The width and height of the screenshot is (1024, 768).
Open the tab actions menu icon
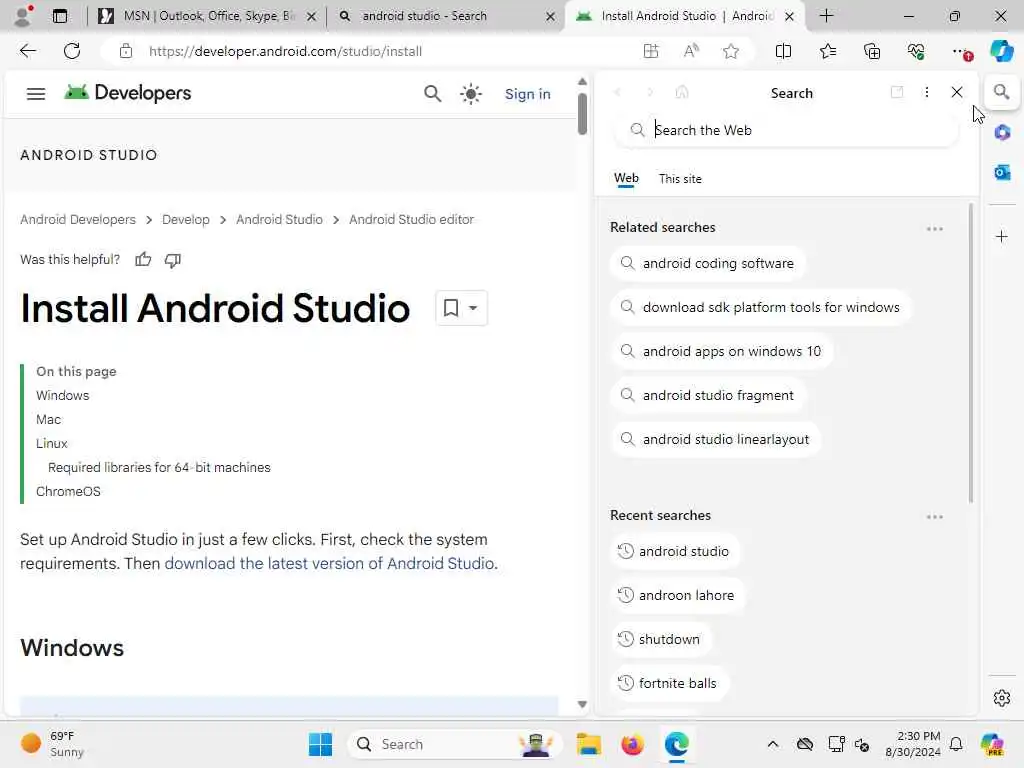coord(59,16)
